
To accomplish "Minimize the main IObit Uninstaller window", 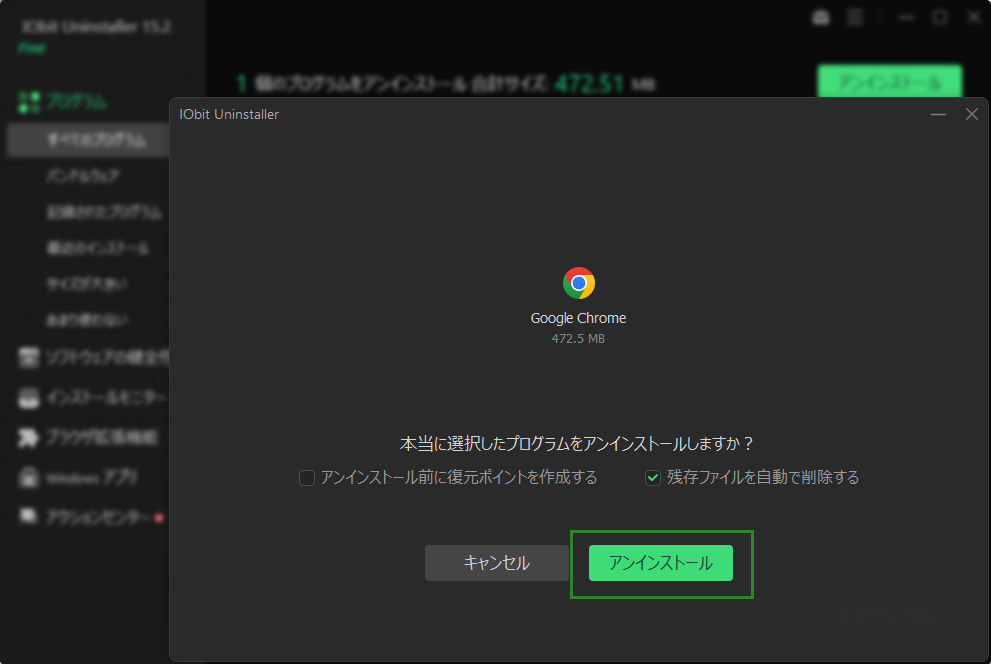I will click(907, 17).
